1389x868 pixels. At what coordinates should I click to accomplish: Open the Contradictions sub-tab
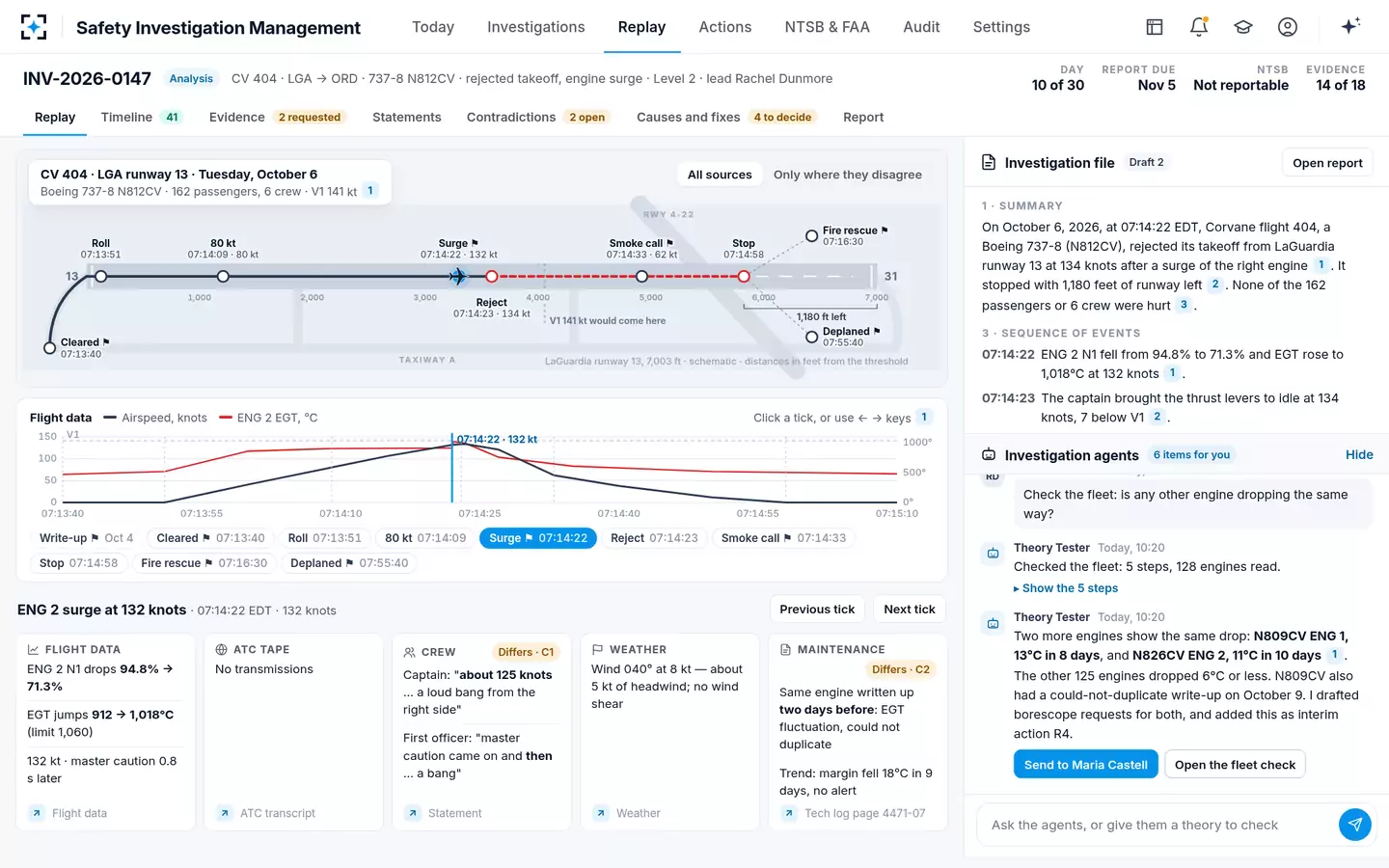[x=537, y=117]
